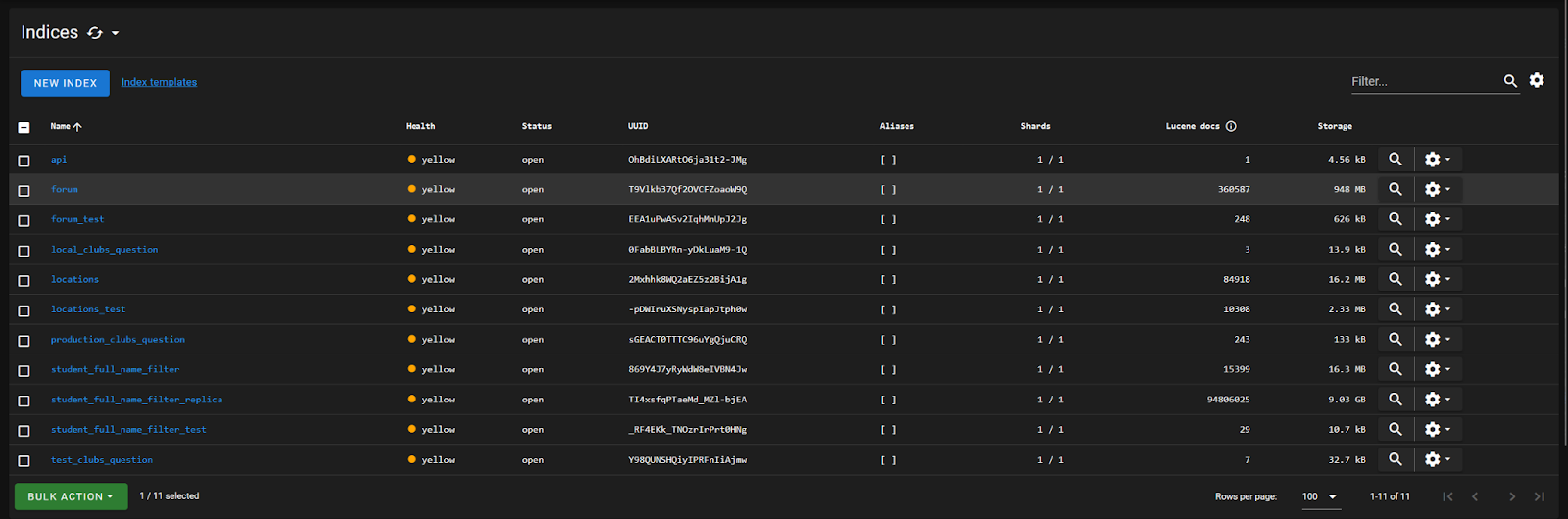Go to the next page arrow
Screen dimensions: 1568x519
point(1512,496)
